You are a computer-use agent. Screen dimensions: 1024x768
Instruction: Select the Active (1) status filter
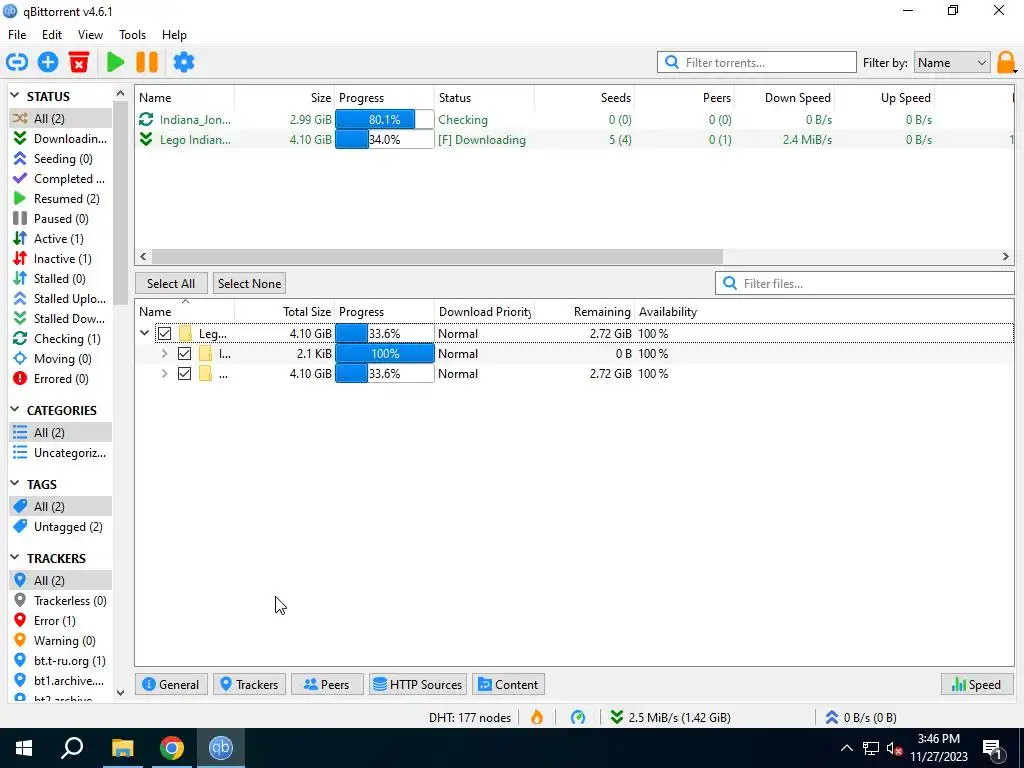60,239
